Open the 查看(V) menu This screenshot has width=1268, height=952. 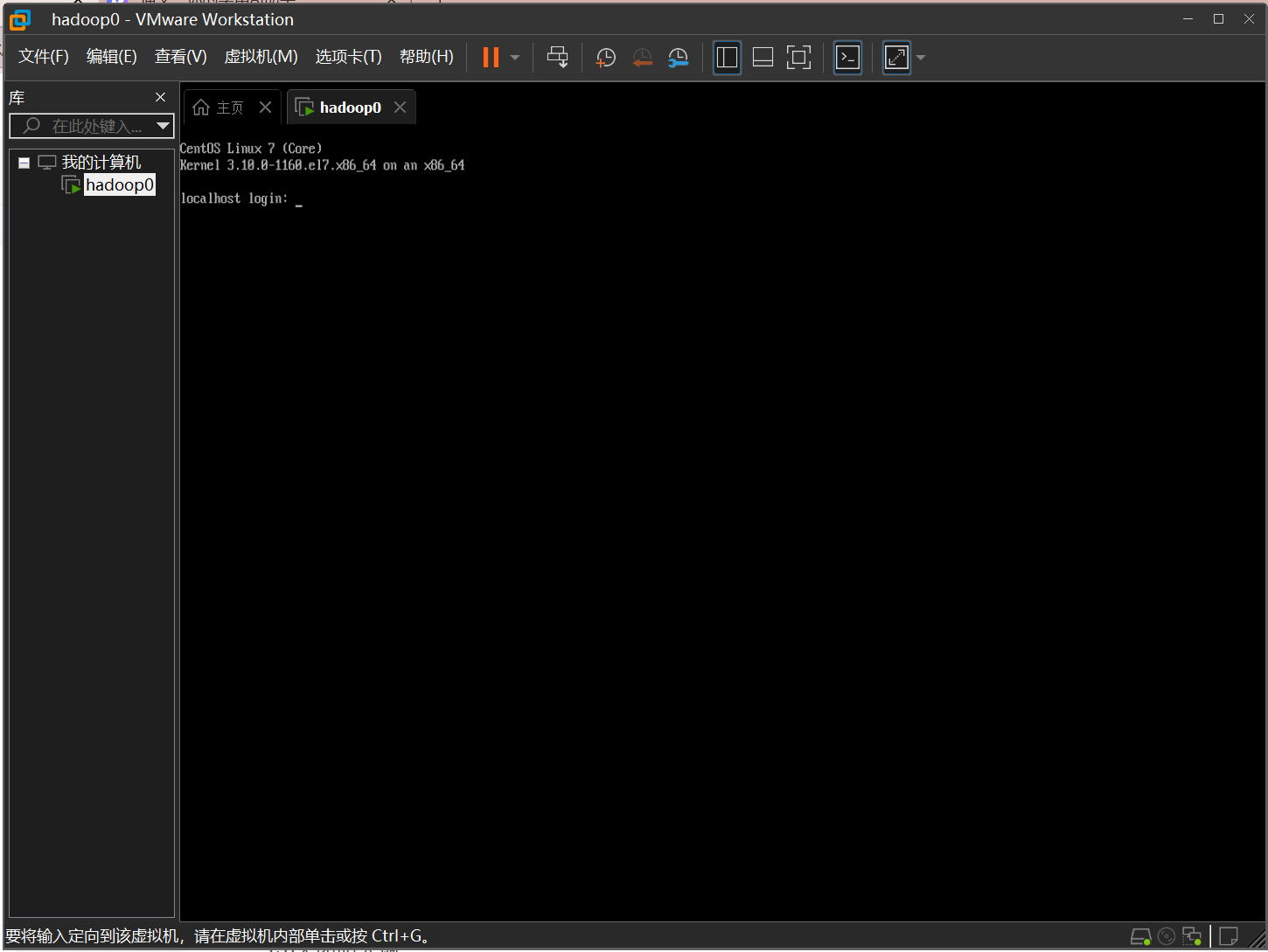(181, 57)
